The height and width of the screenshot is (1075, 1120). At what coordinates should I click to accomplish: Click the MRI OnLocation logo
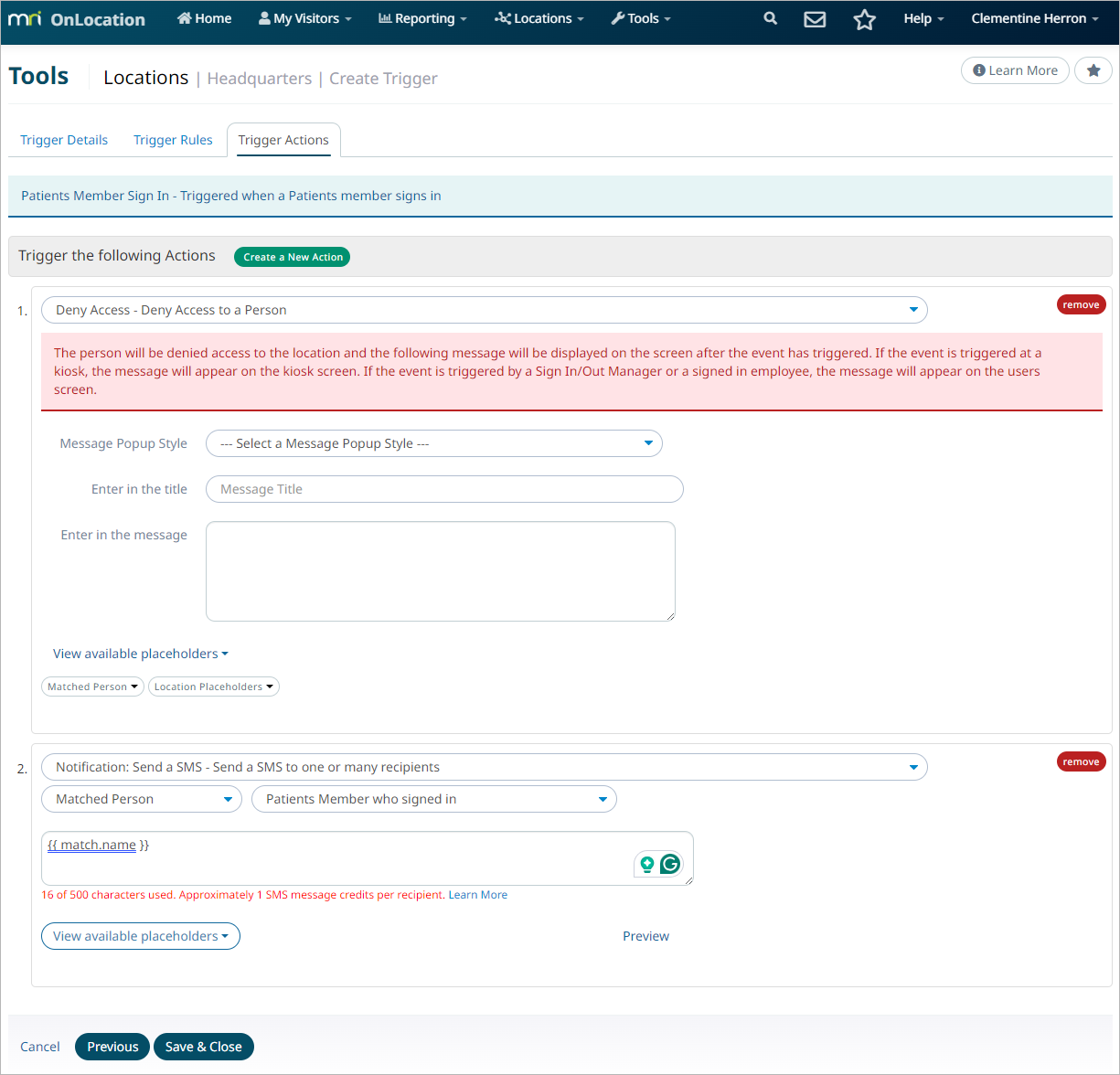[77, 19]
